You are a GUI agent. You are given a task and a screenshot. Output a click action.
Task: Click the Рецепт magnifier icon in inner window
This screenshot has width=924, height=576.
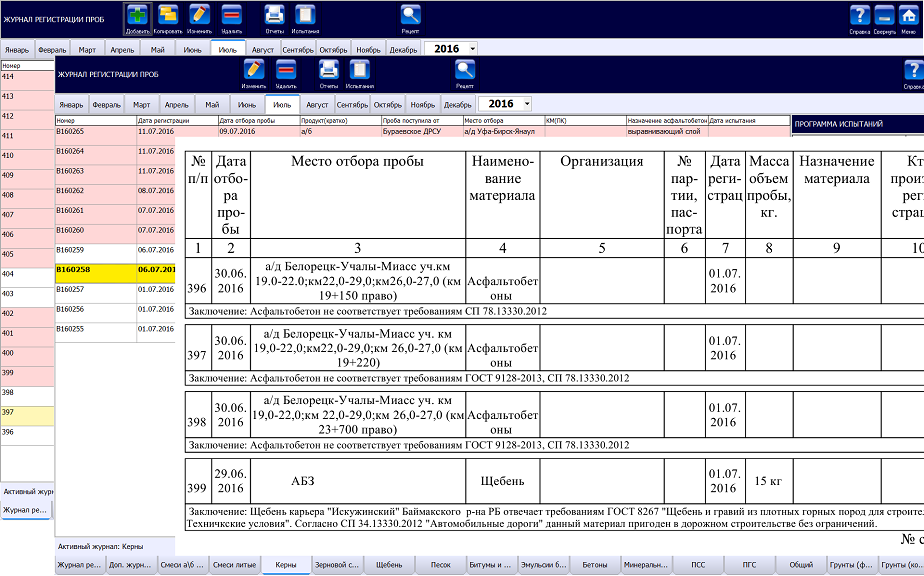click(x=464, y=72)
